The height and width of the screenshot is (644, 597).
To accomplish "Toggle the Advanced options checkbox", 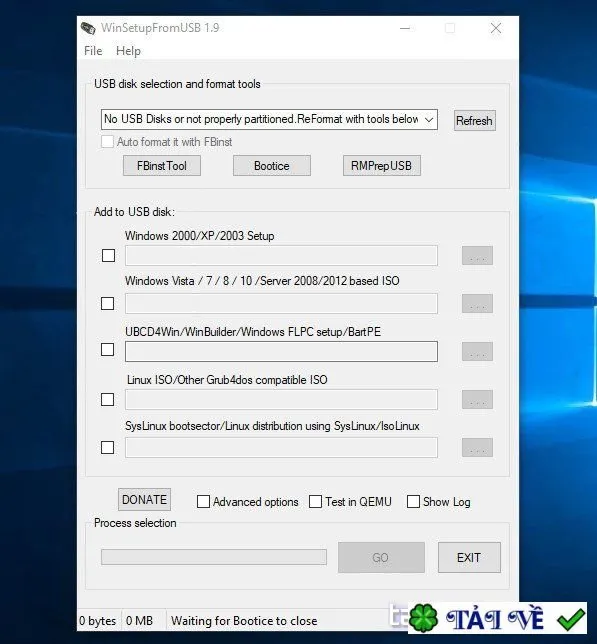I will click(x=204, y=501).
